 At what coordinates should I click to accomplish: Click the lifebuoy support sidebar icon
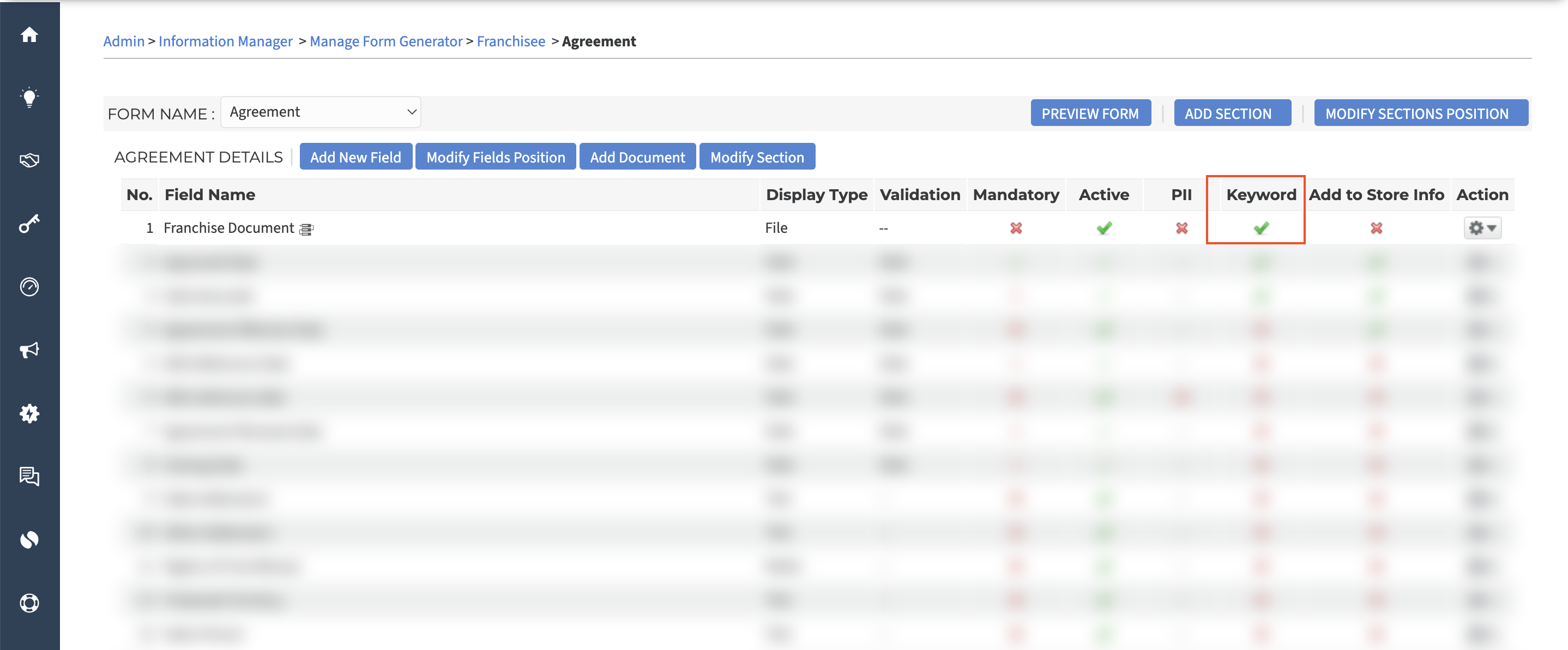(x=29, y=603)
